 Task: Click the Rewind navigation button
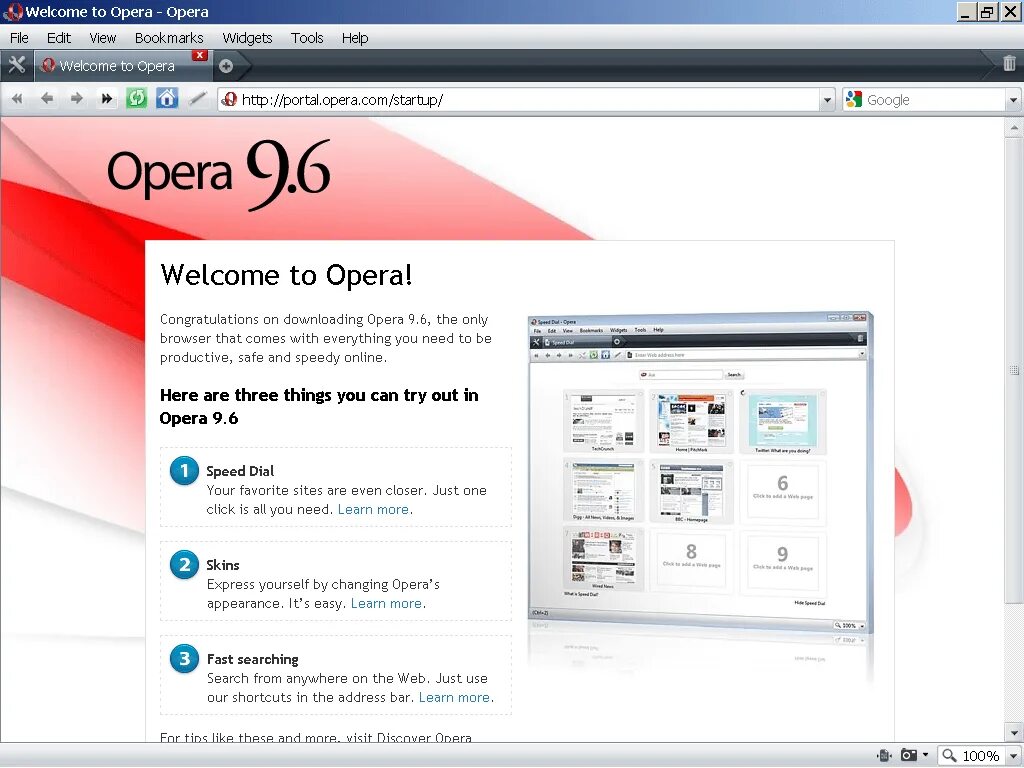point(17,99)
